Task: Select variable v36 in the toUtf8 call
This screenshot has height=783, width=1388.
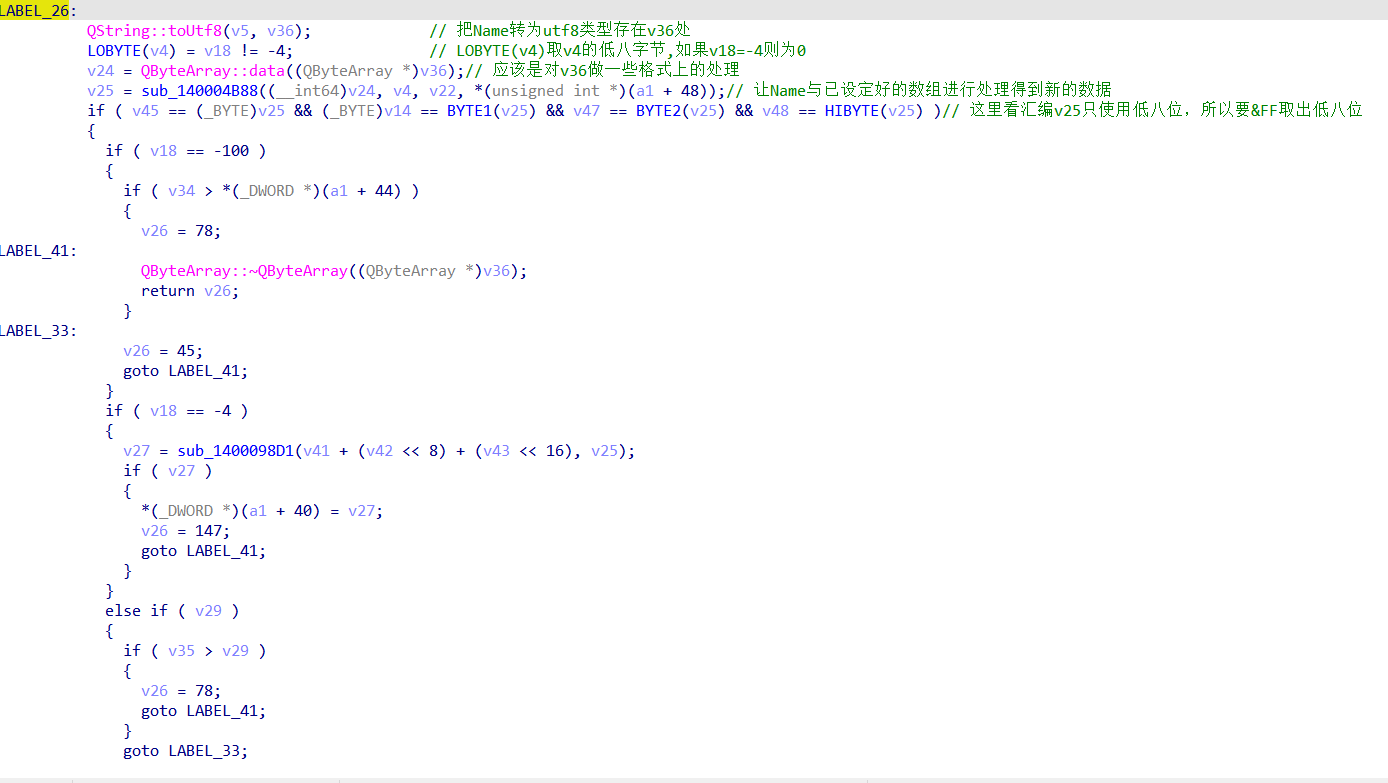Action: pos(268,30)
